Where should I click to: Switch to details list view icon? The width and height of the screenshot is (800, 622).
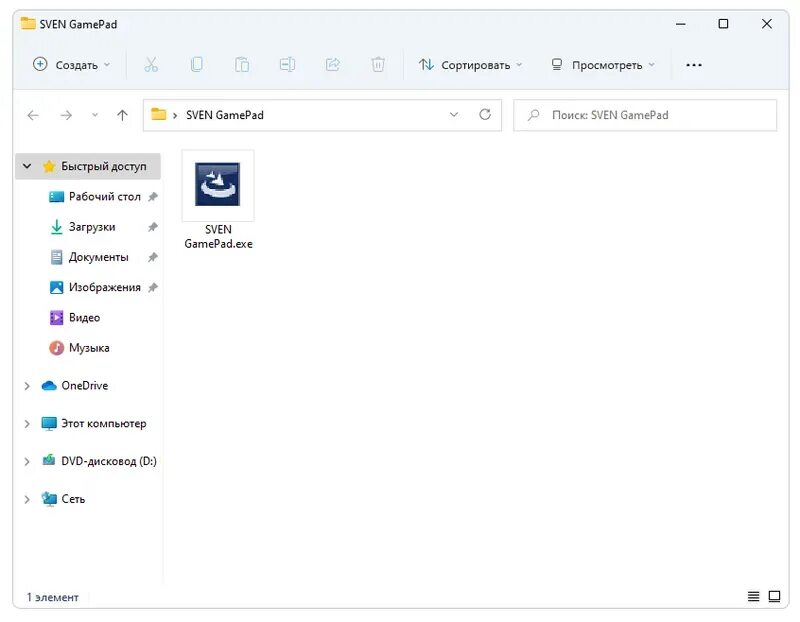tap(753, 596)
